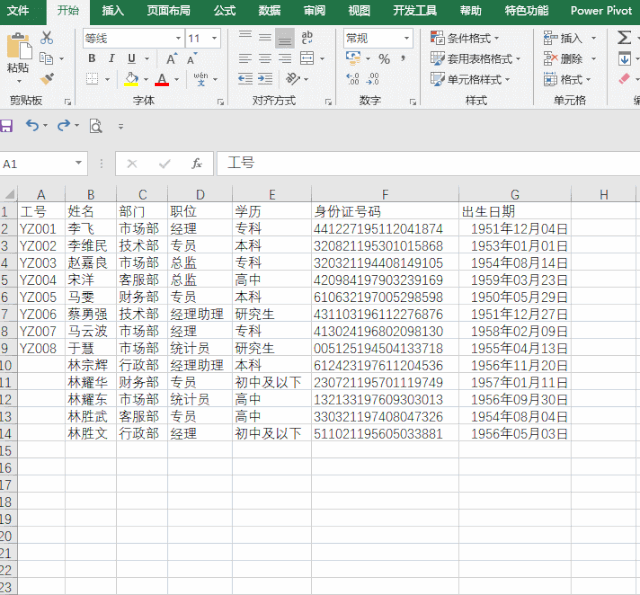640x595 pixels.
Task: Click the 删除 cells button
Action: (x=563, y=59)
